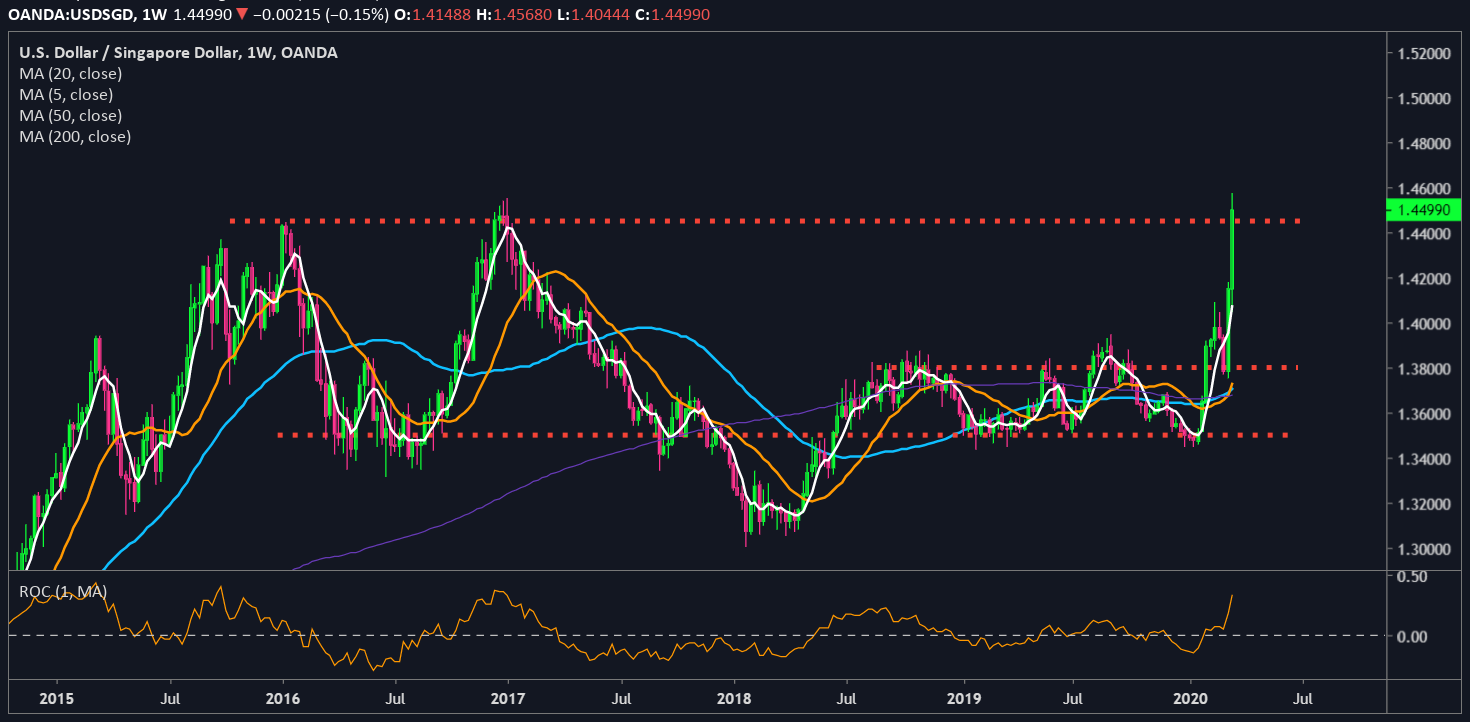Click the 0.00 label on ROC axis
1470x722 pixels.
[x=1412, y=636]
